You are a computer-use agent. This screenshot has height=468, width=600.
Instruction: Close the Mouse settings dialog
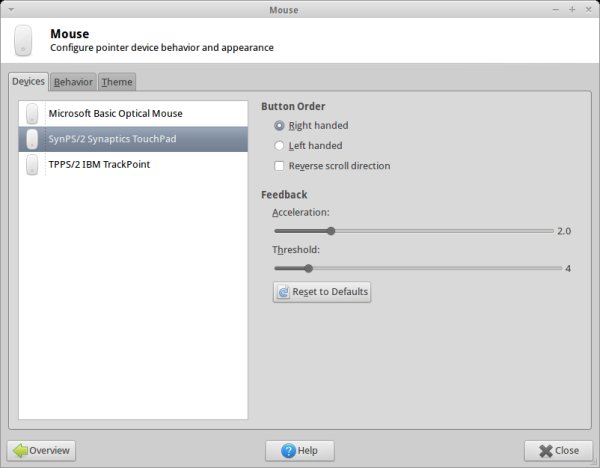tap(558, 451)
